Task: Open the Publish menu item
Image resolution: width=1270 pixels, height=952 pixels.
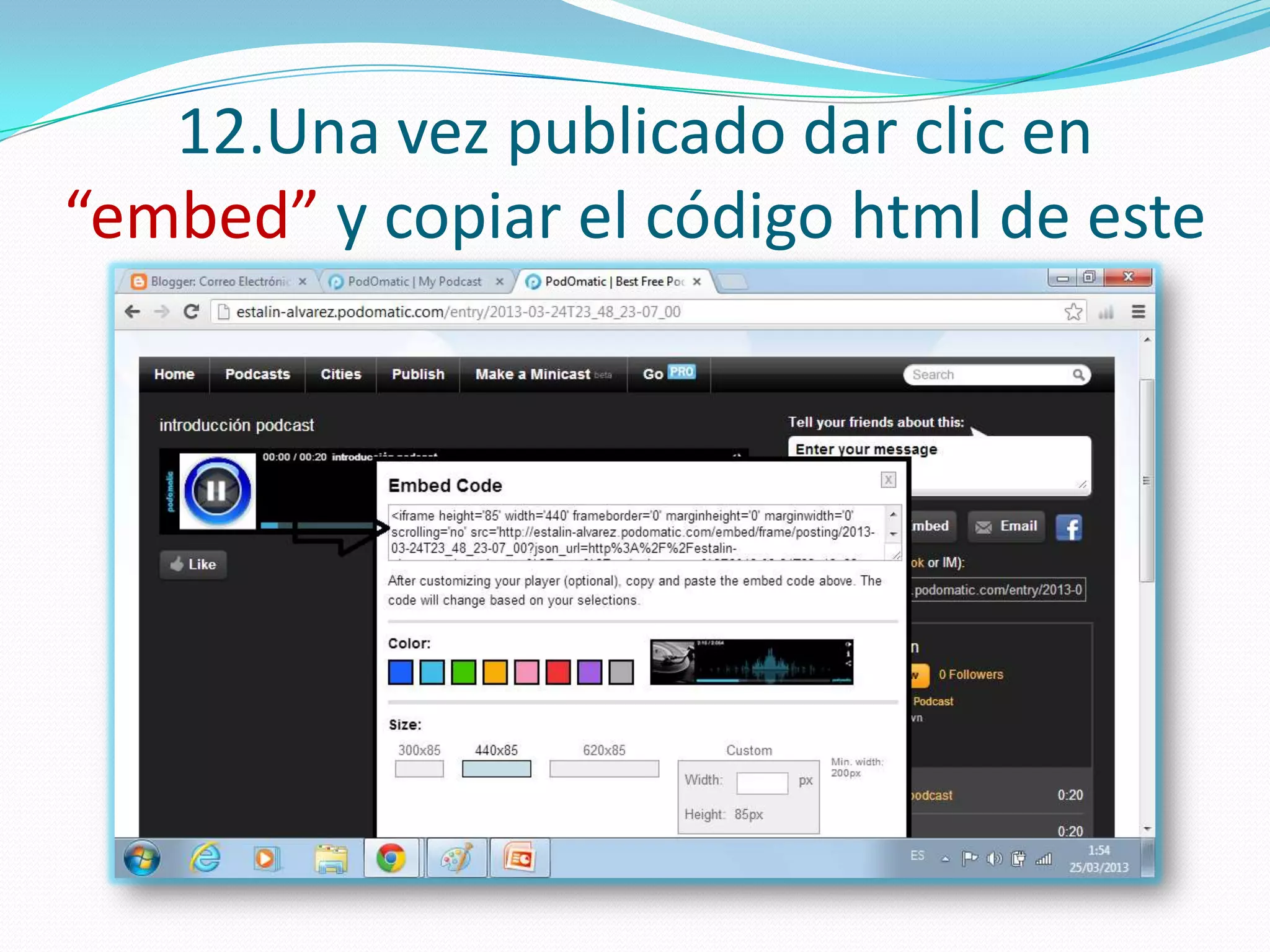Action: pos(418,374)
